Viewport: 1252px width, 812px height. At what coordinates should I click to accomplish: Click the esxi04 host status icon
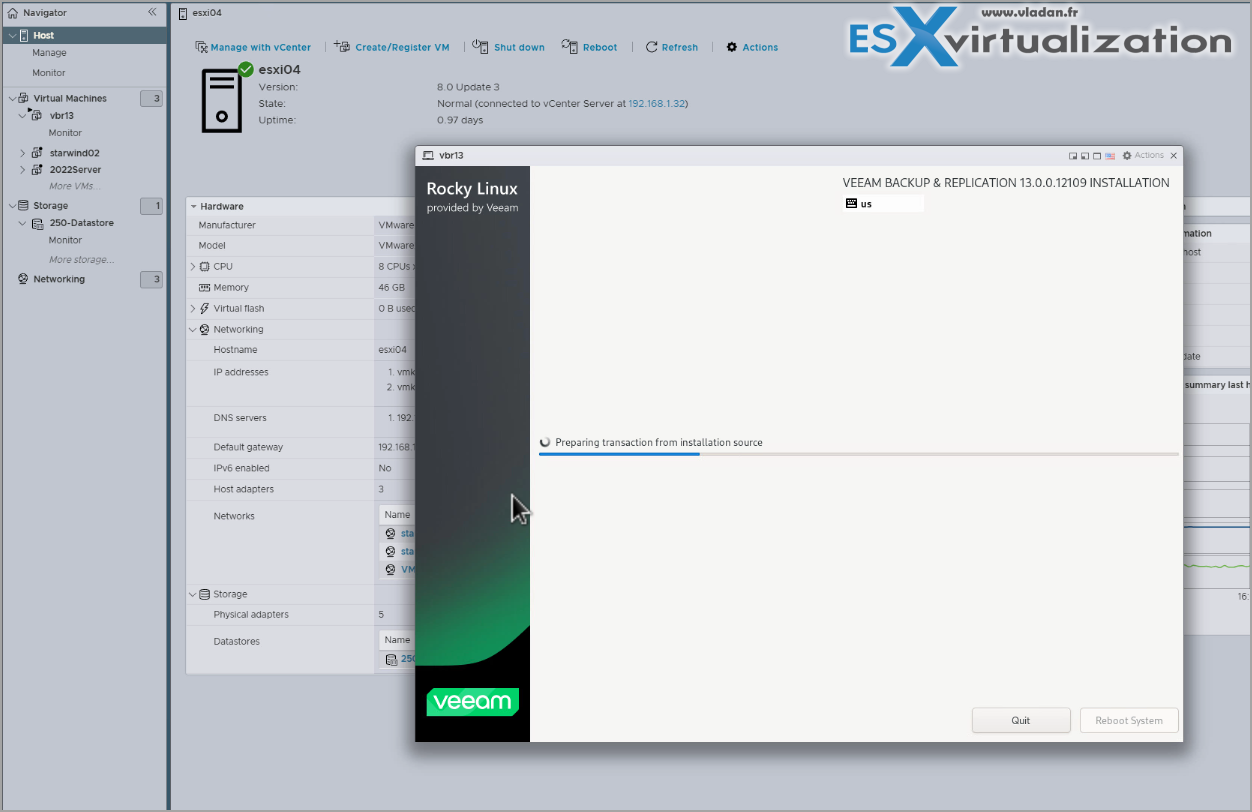click(x=246, y=69)
